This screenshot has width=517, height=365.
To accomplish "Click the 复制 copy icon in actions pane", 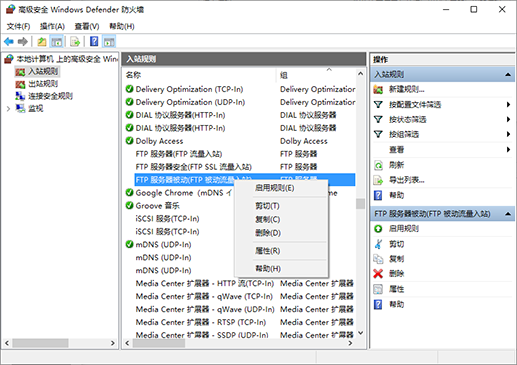I will pyautogui.click(x=378, y=259).
